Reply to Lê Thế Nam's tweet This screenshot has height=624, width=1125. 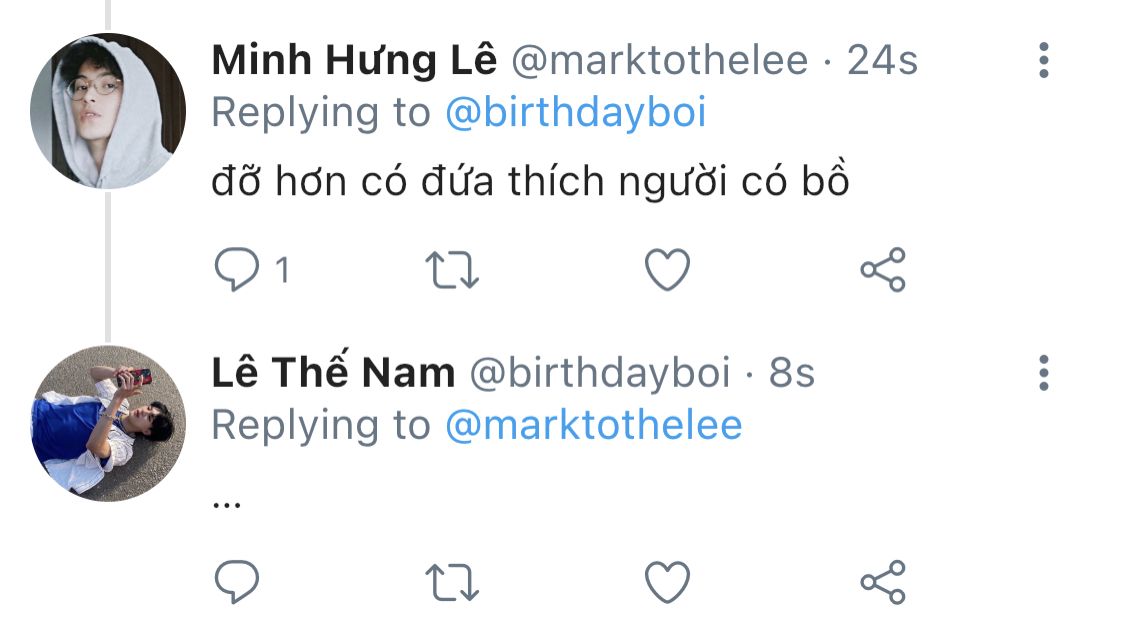[x=237, y=582]
